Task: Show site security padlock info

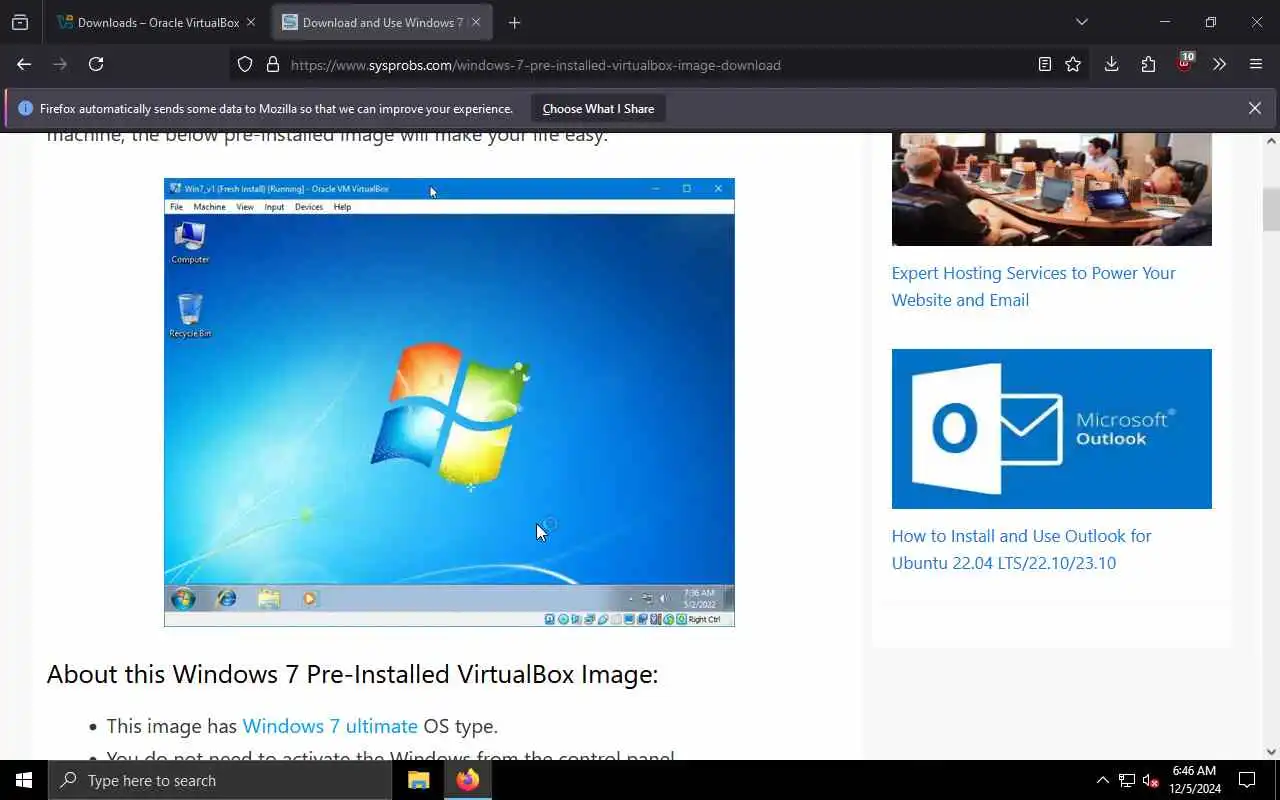Action: pyautogui.click(x=272, y=65)
